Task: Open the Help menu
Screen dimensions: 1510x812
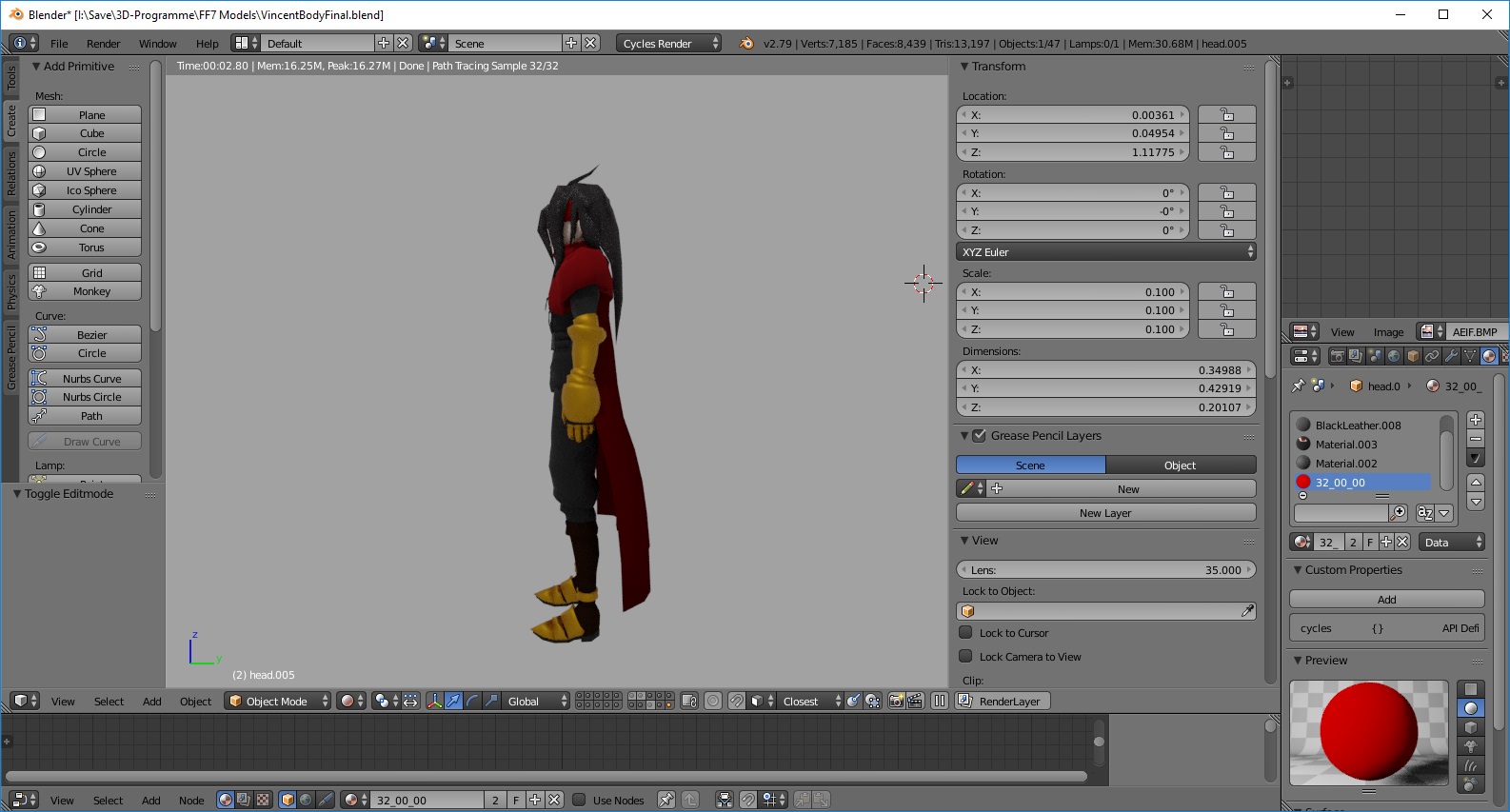Action: click(207, 44)
